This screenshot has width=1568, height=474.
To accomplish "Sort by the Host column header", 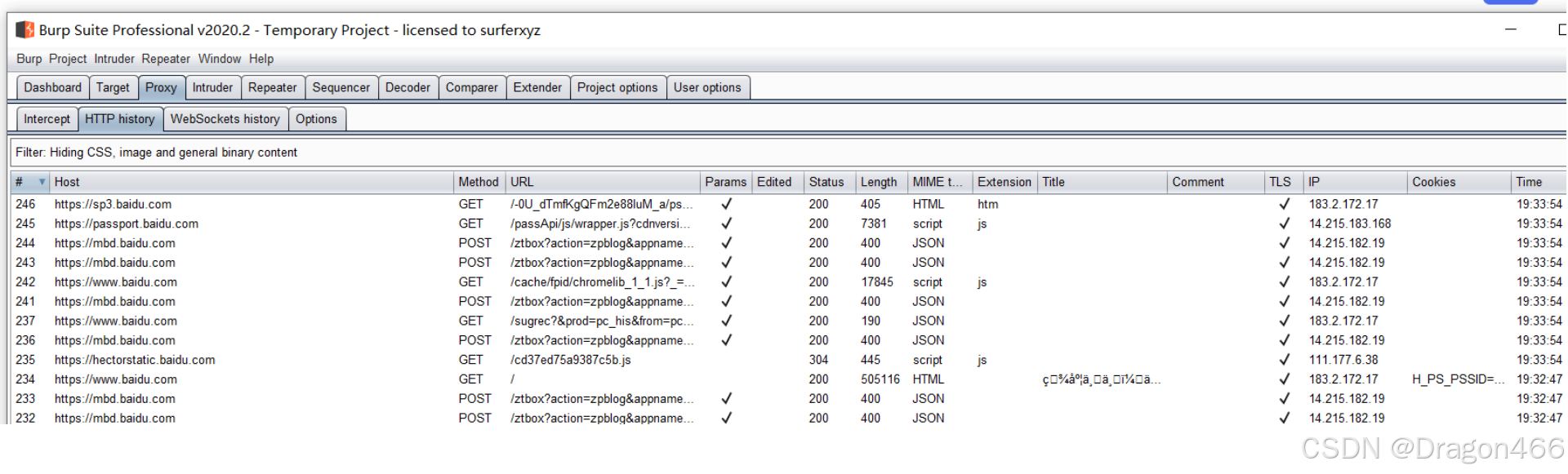I will pyautogui.click(x=252, y=182).
